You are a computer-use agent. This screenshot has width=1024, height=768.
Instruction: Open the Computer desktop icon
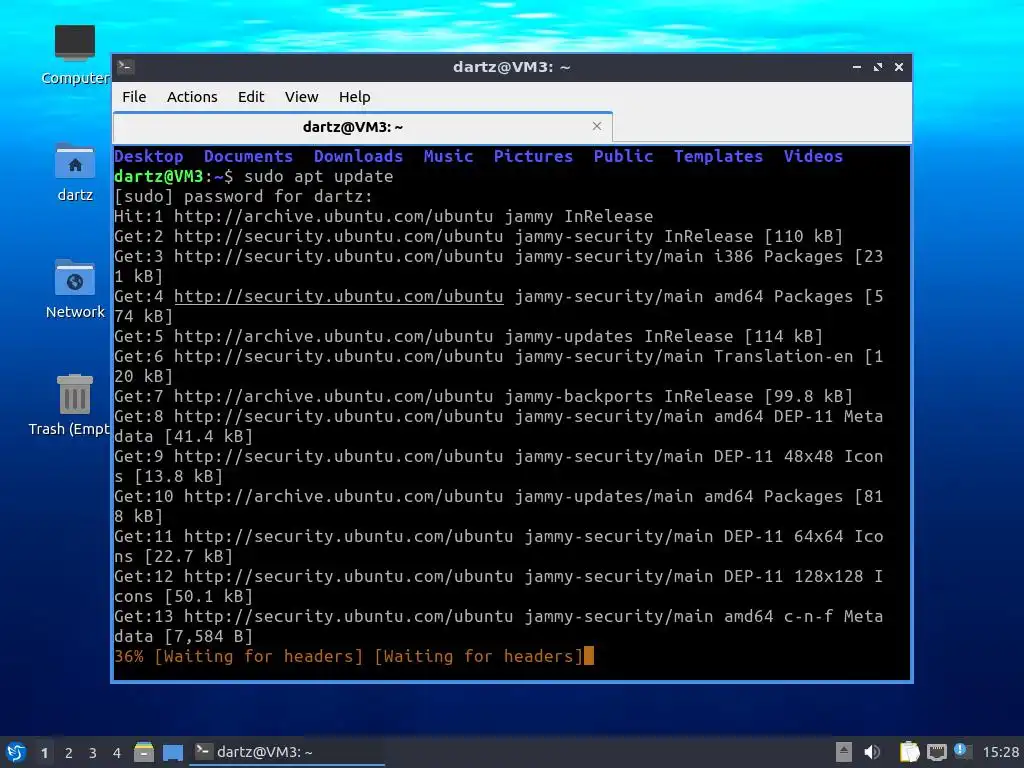point(74,54)
